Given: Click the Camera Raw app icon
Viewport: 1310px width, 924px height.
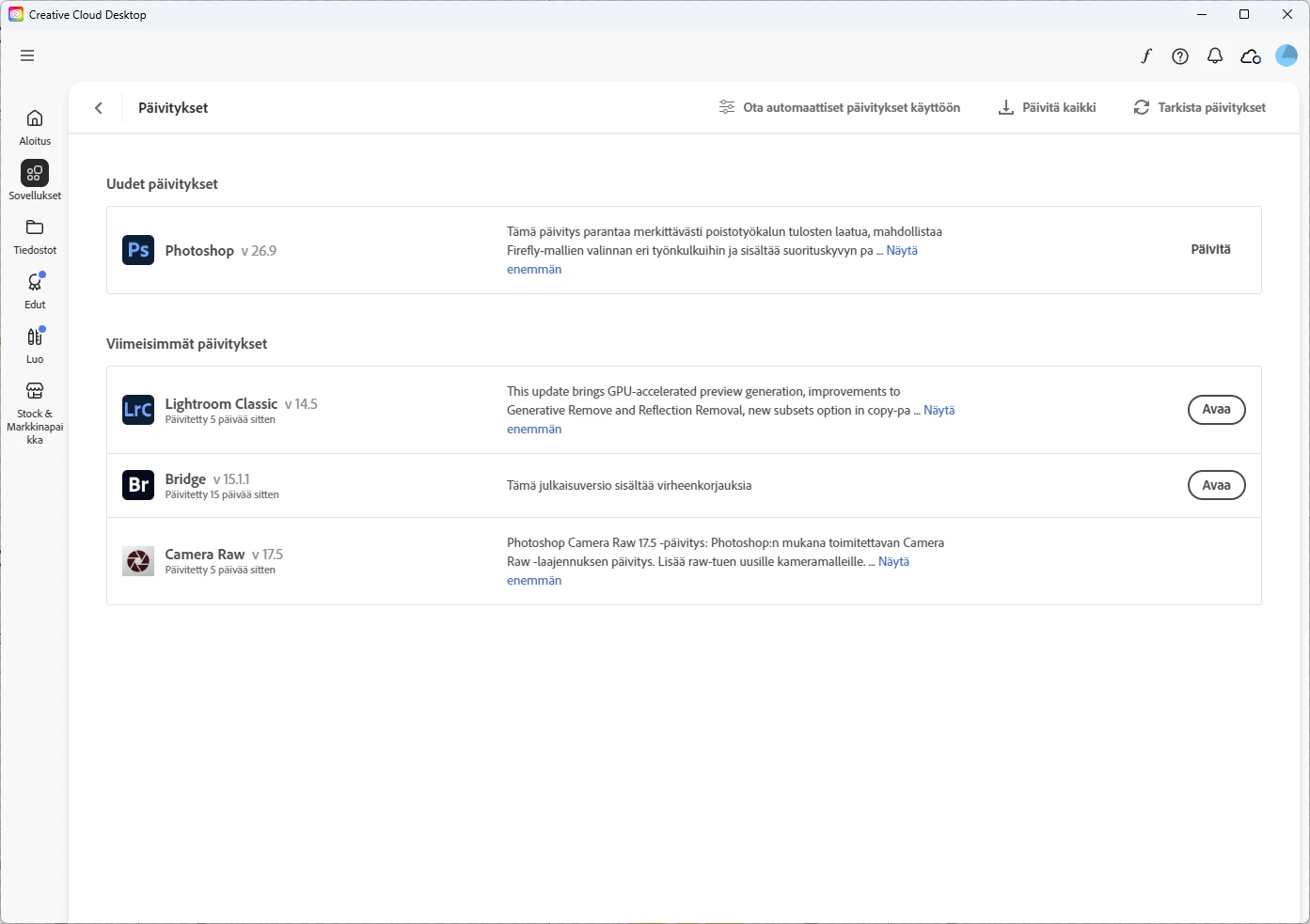Looking at the screenshot, I should (x=138, y=561).
